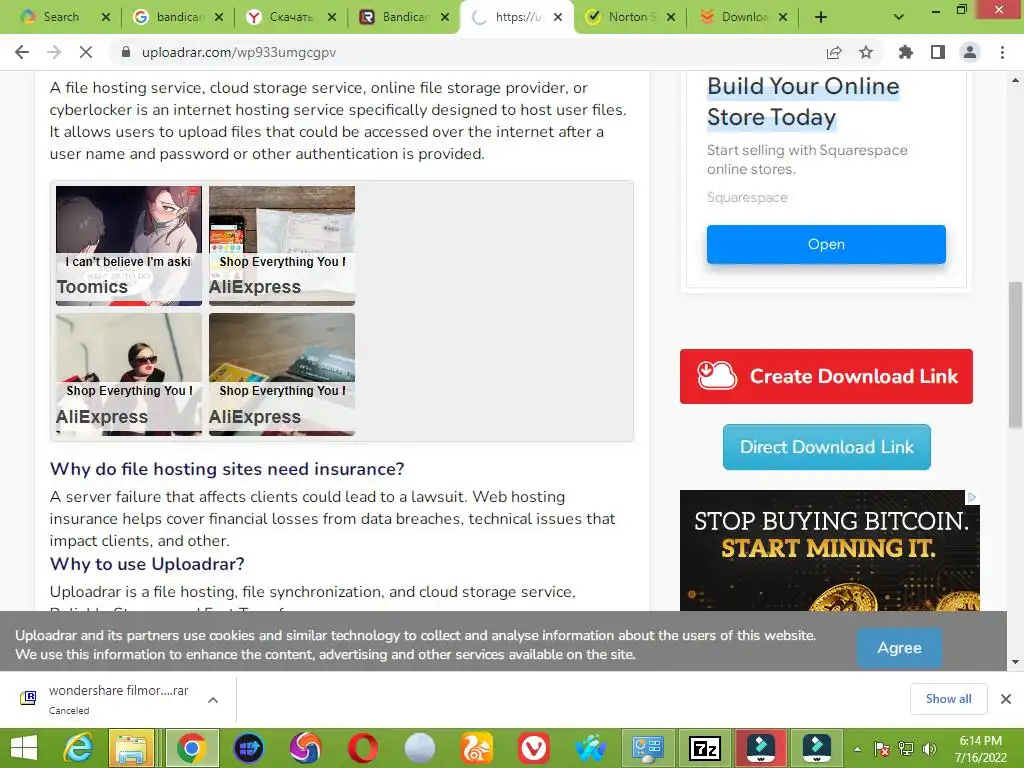Click AdChoices icon on Bitcoin ad
Image resolution: width=1024 pixels, height=768 pixels.
point(972,498)
